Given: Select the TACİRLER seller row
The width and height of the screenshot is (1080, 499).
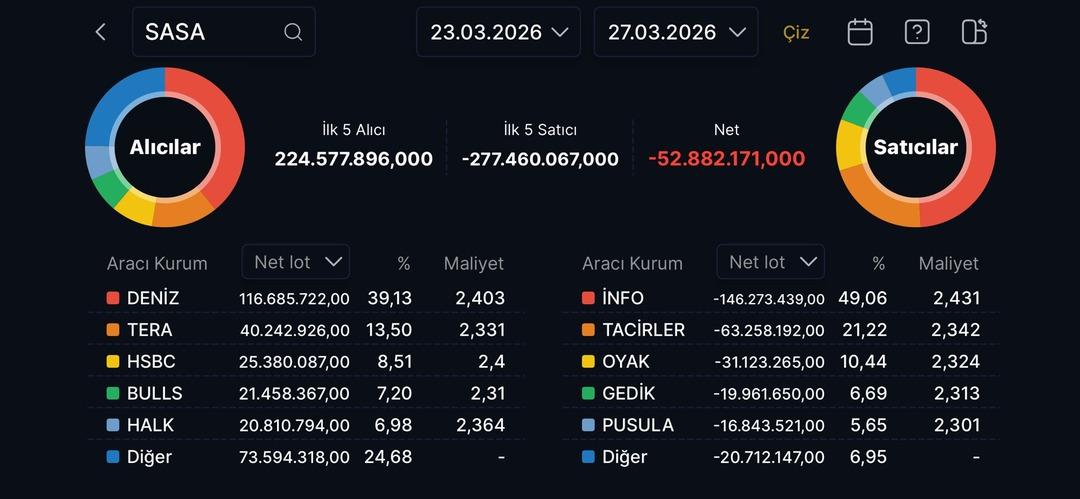Looking at the screenshot, I should [x=781, y=330].
